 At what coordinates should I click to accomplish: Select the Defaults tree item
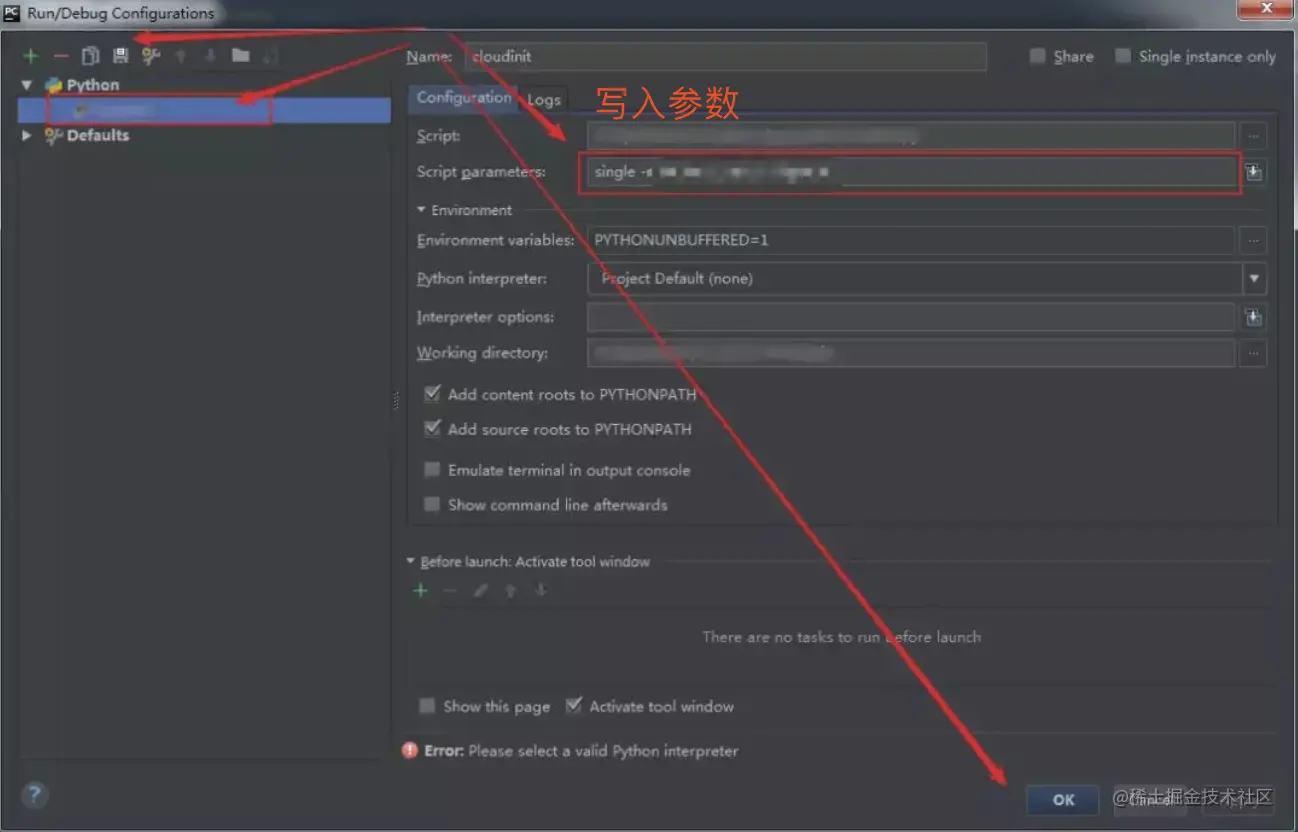[98, 135]
